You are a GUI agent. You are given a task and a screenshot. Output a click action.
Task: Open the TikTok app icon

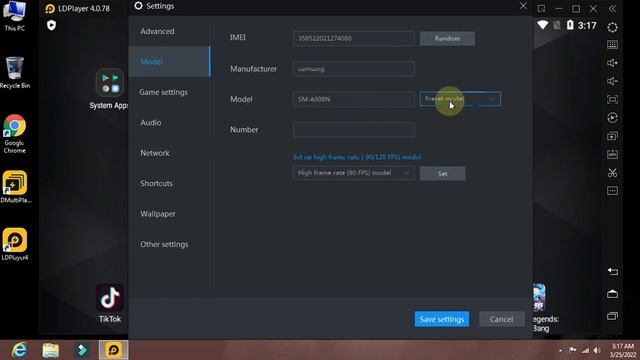coord(110,298)
